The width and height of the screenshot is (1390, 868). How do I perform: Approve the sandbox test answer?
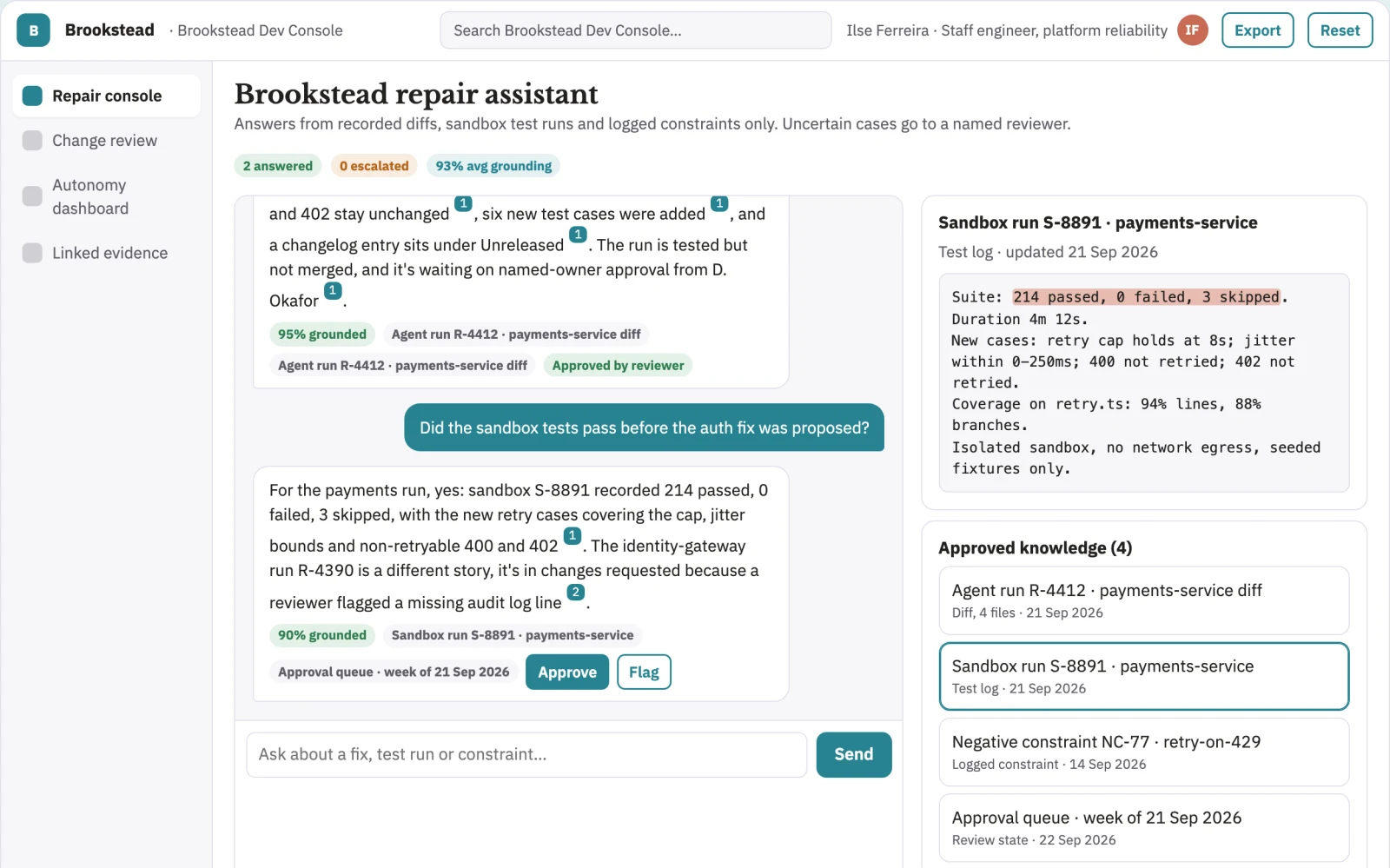click(x=567, y=673)
